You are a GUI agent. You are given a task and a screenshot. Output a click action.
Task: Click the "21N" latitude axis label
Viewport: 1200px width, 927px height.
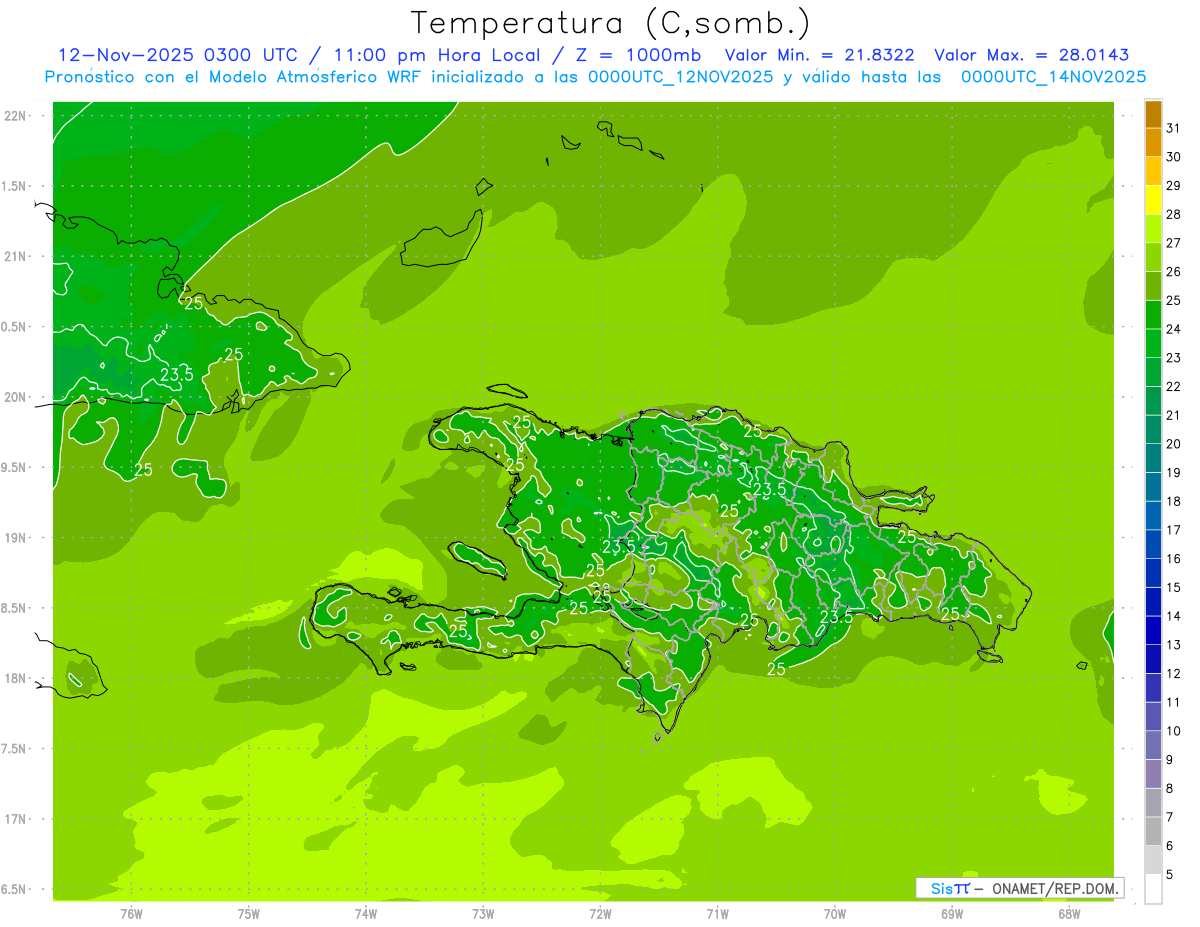coord(16,256)
